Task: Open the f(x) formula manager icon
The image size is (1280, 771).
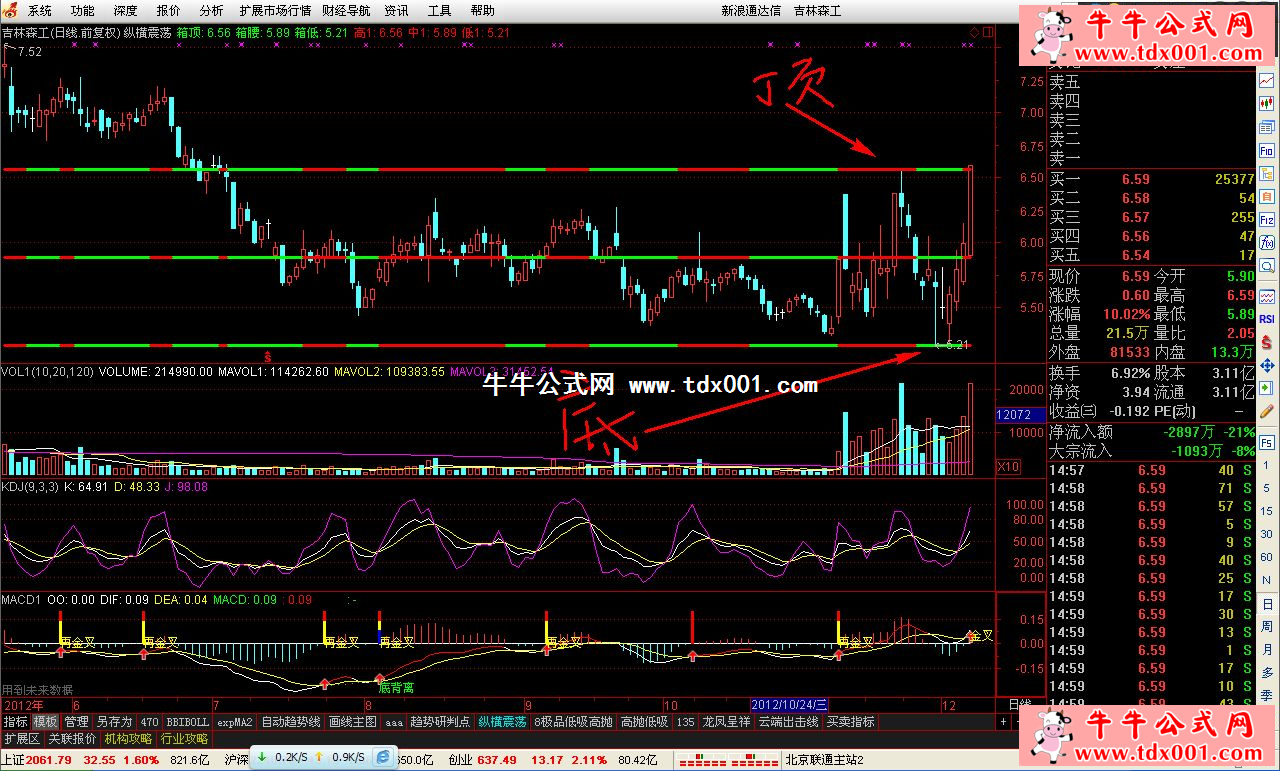Action: point(1267,243)
